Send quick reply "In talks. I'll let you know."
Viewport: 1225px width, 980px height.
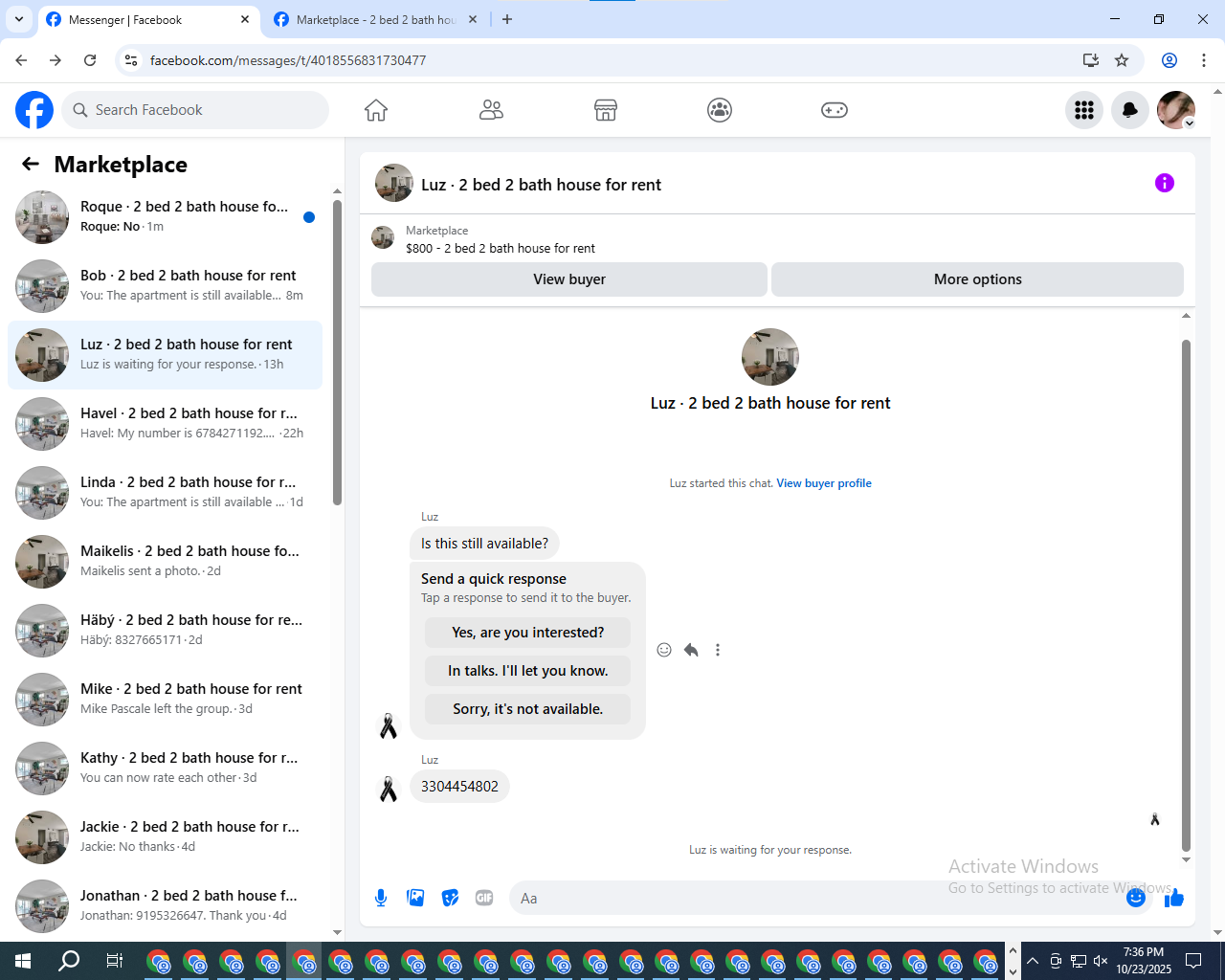pyautogui.click(x=527, y=671)
